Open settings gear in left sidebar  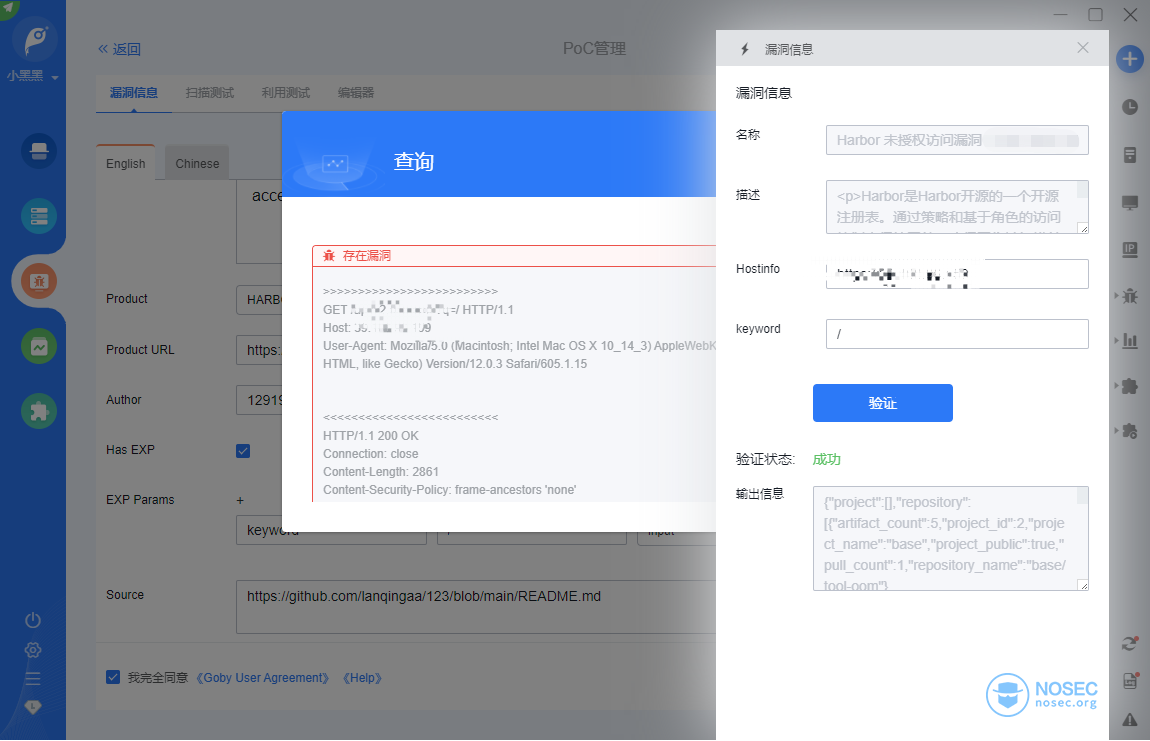tap(33, 650)
